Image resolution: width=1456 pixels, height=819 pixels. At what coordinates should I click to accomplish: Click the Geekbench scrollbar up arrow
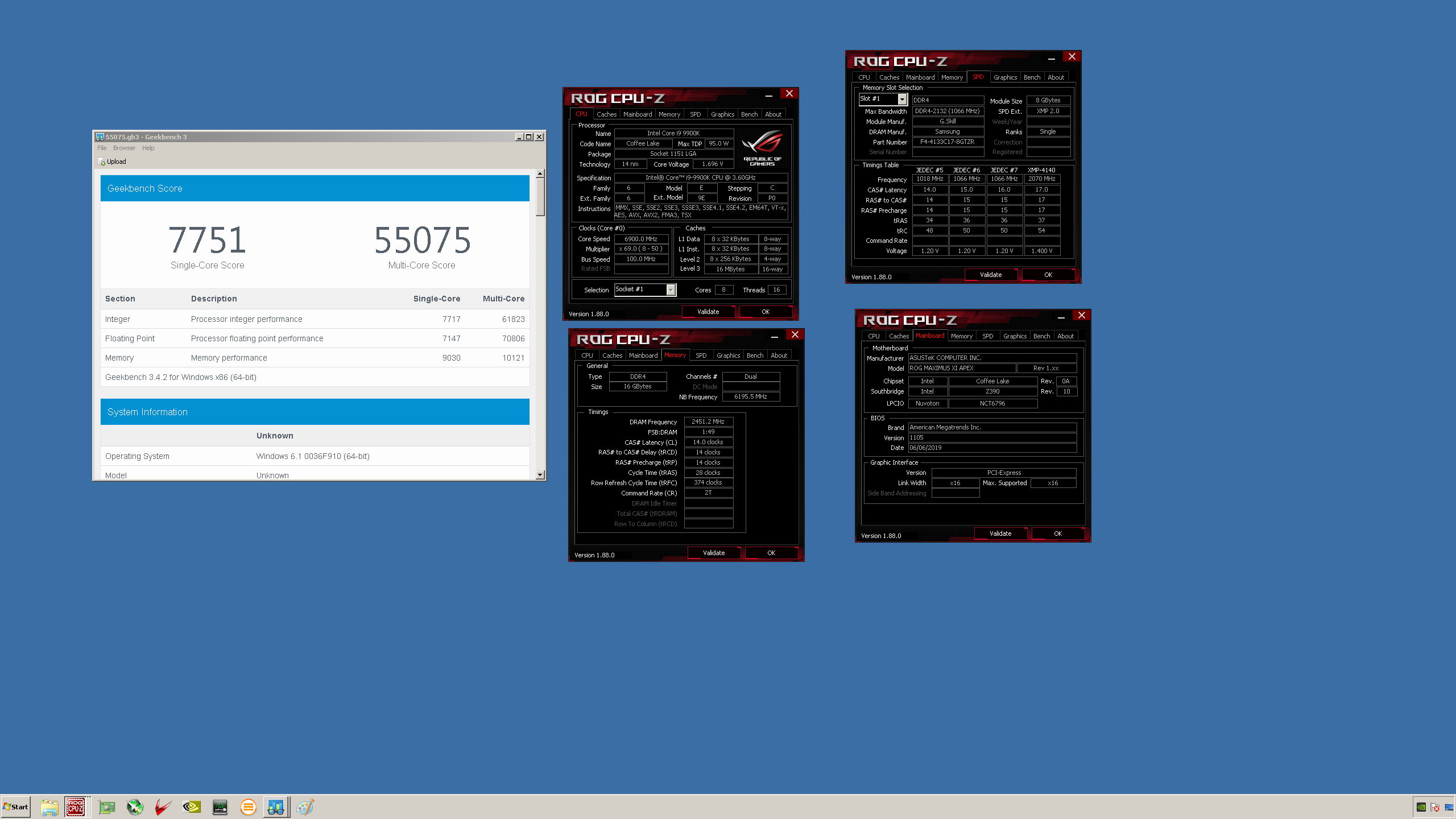click(540, 173)
